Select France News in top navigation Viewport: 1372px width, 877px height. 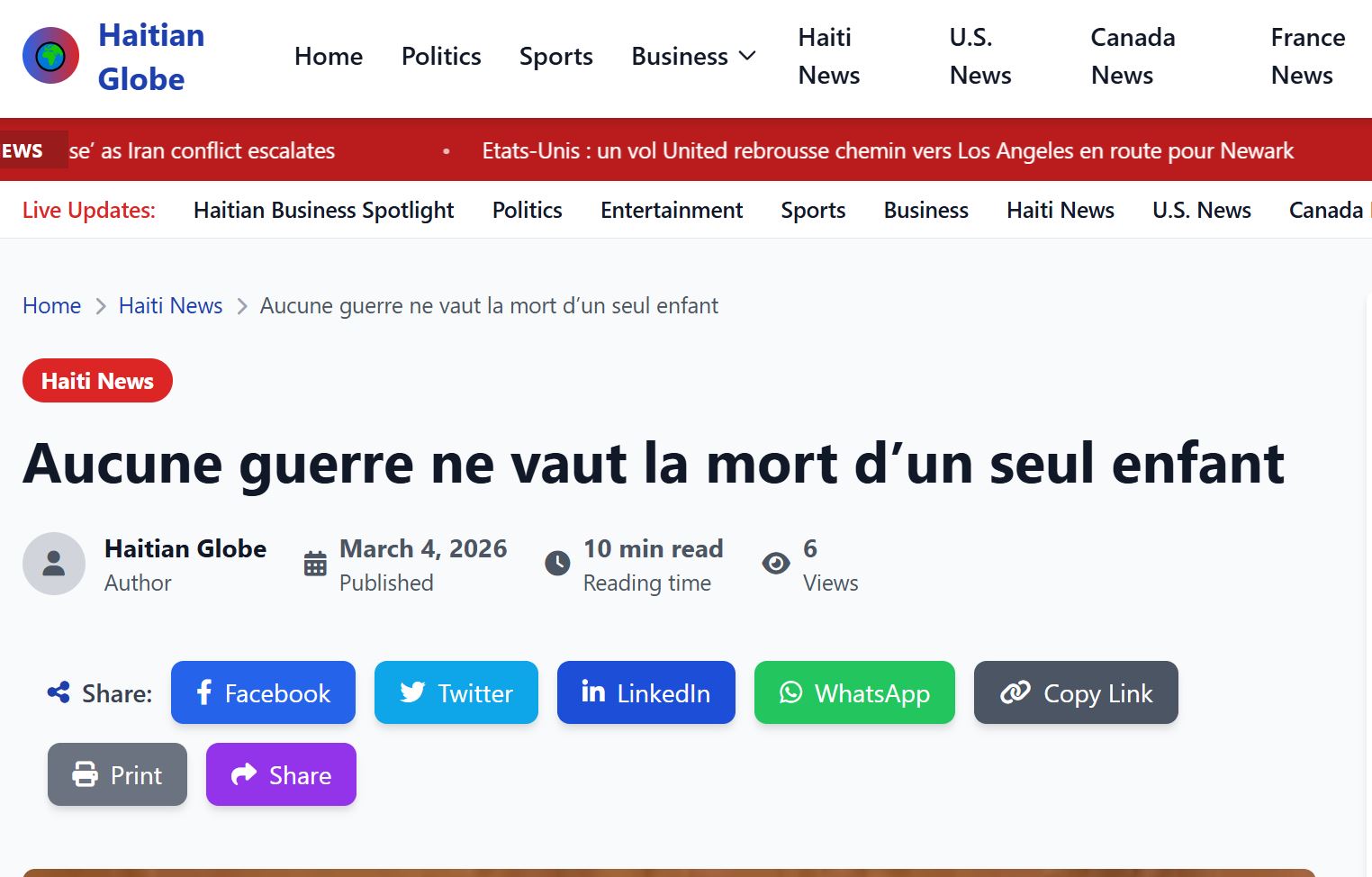click(1307, 56)
